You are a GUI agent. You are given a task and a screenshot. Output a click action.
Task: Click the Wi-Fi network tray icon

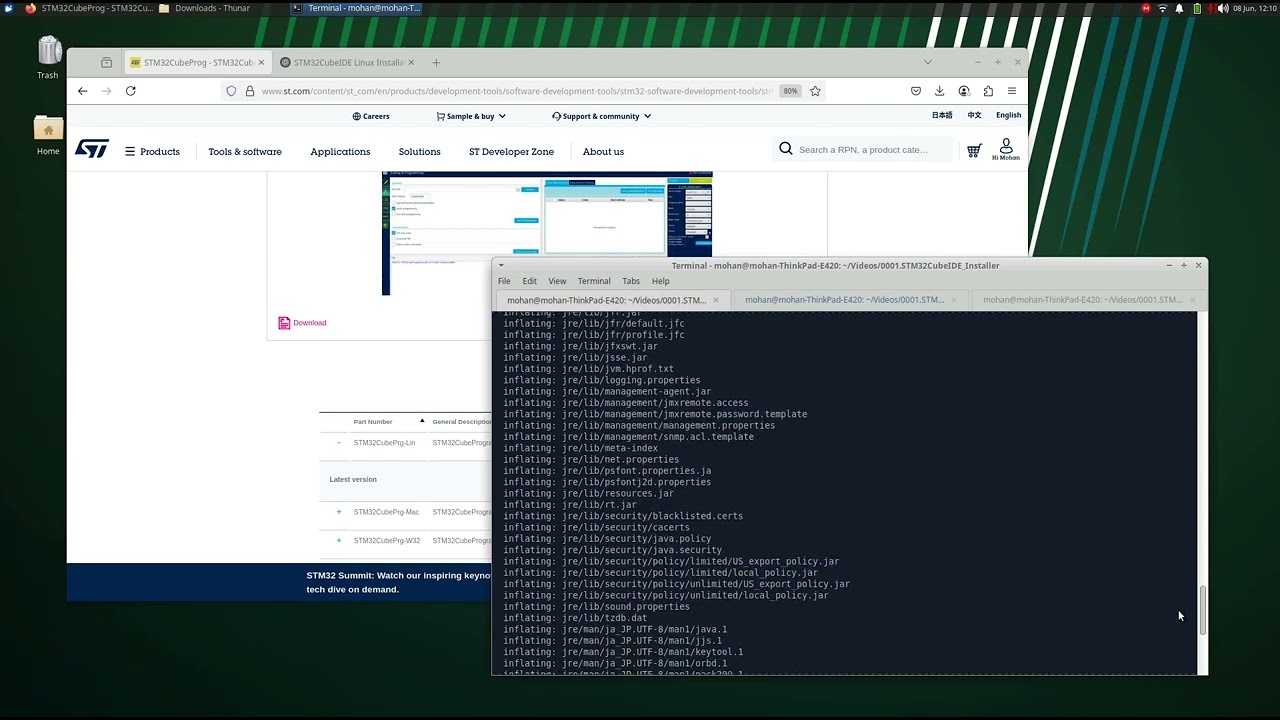(1162, 8)
